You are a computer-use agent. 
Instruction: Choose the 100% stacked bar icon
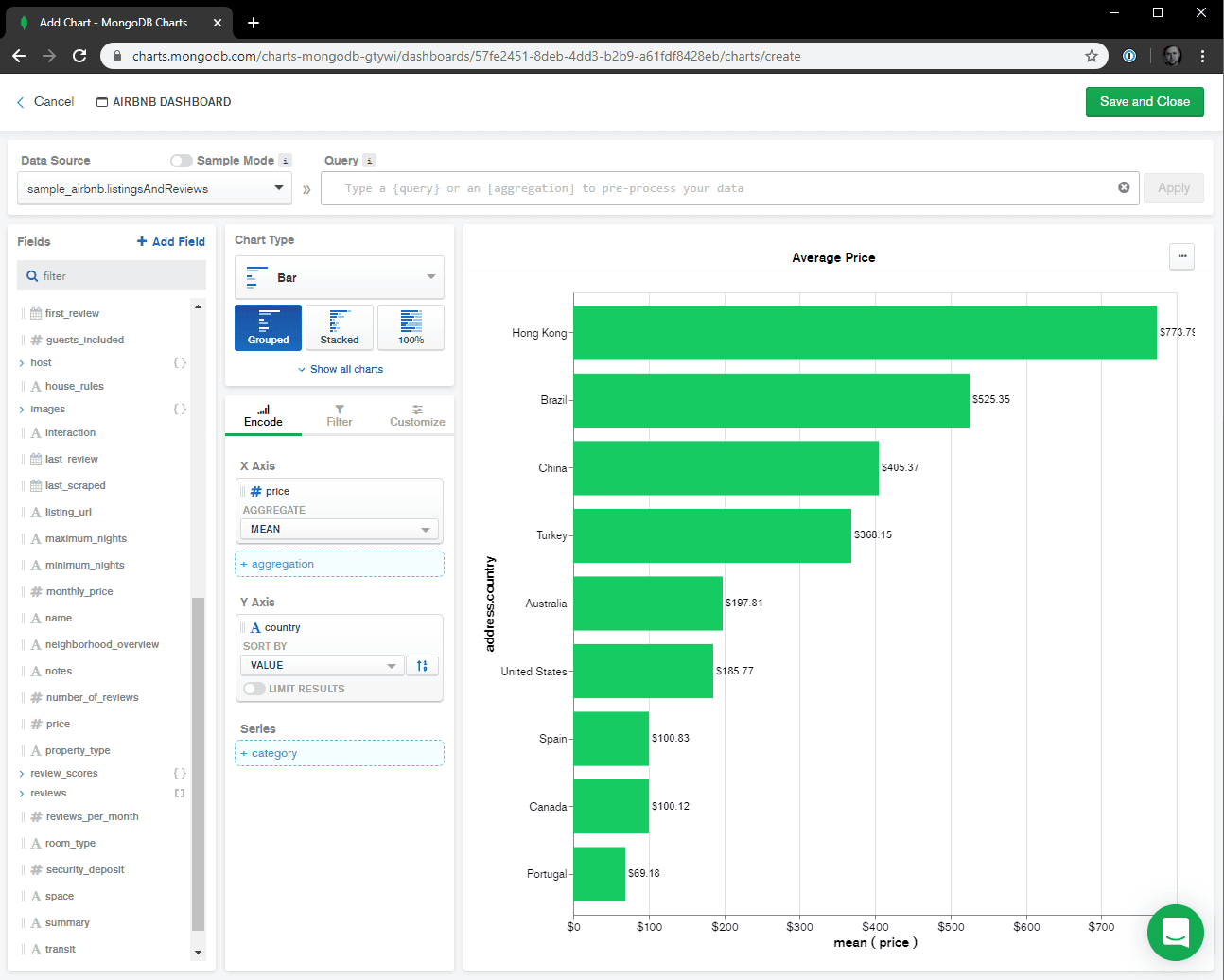pyautogui.click(x=411, y=327)
